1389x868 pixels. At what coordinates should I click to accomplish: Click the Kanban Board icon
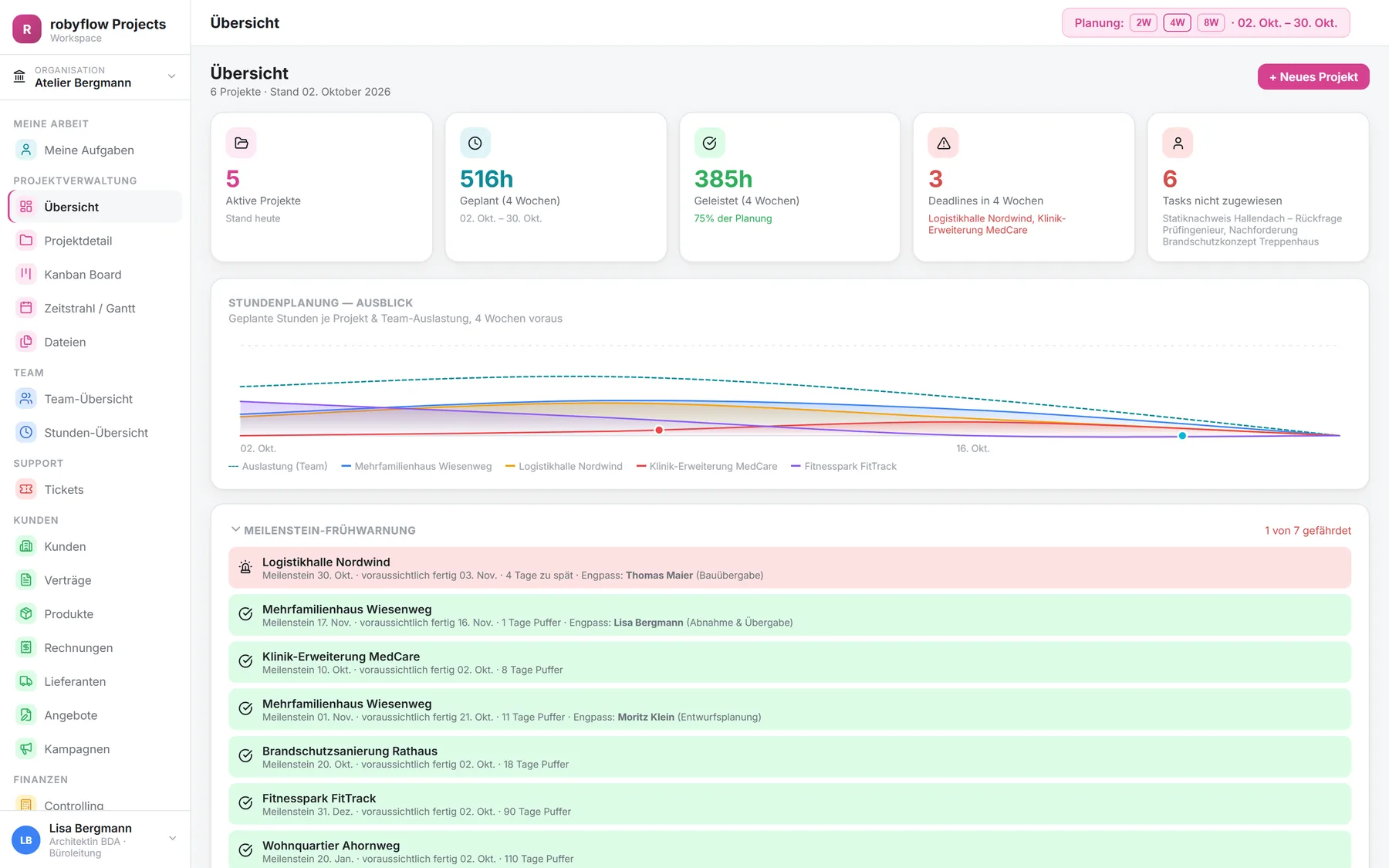[x=26, y=274]
